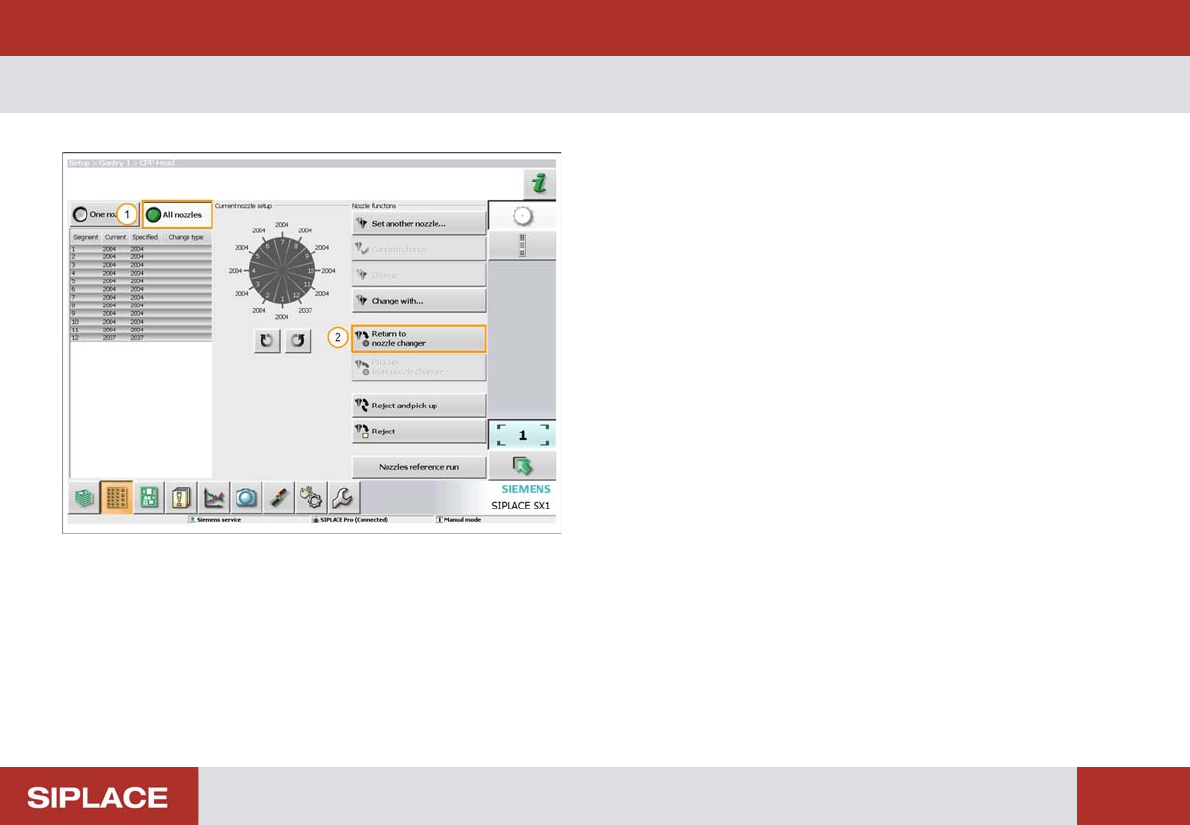Click segment 7 on the nozzle dial
This screenshot has width=1190, height=825.
pyautogui.click(x=282, y=244)
